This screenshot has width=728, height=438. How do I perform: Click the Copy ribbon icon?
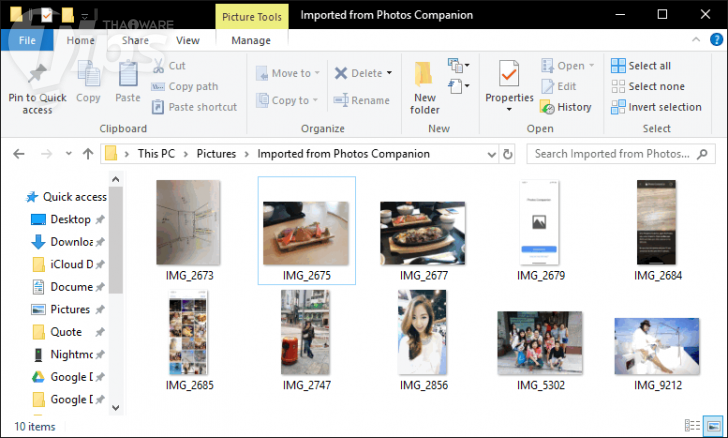88,74
